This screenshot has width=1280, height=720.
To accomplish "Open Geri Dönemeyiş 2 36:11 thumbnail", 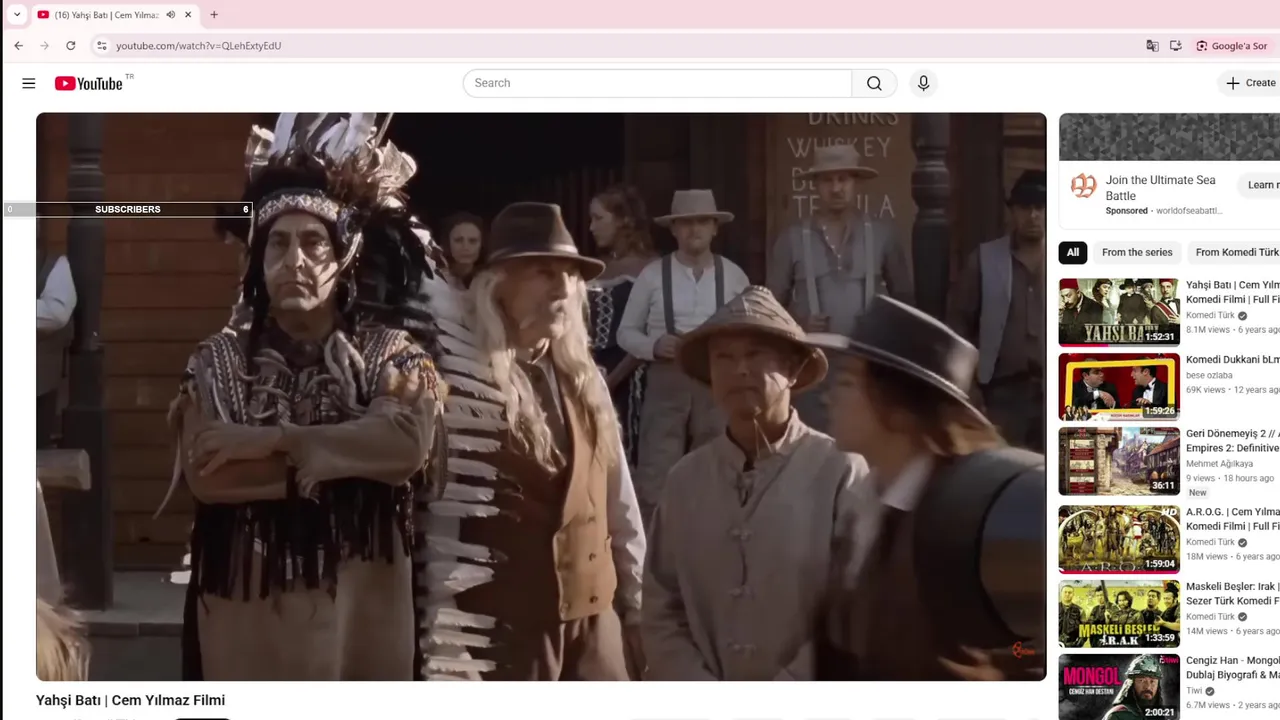I will point(1119,461).
